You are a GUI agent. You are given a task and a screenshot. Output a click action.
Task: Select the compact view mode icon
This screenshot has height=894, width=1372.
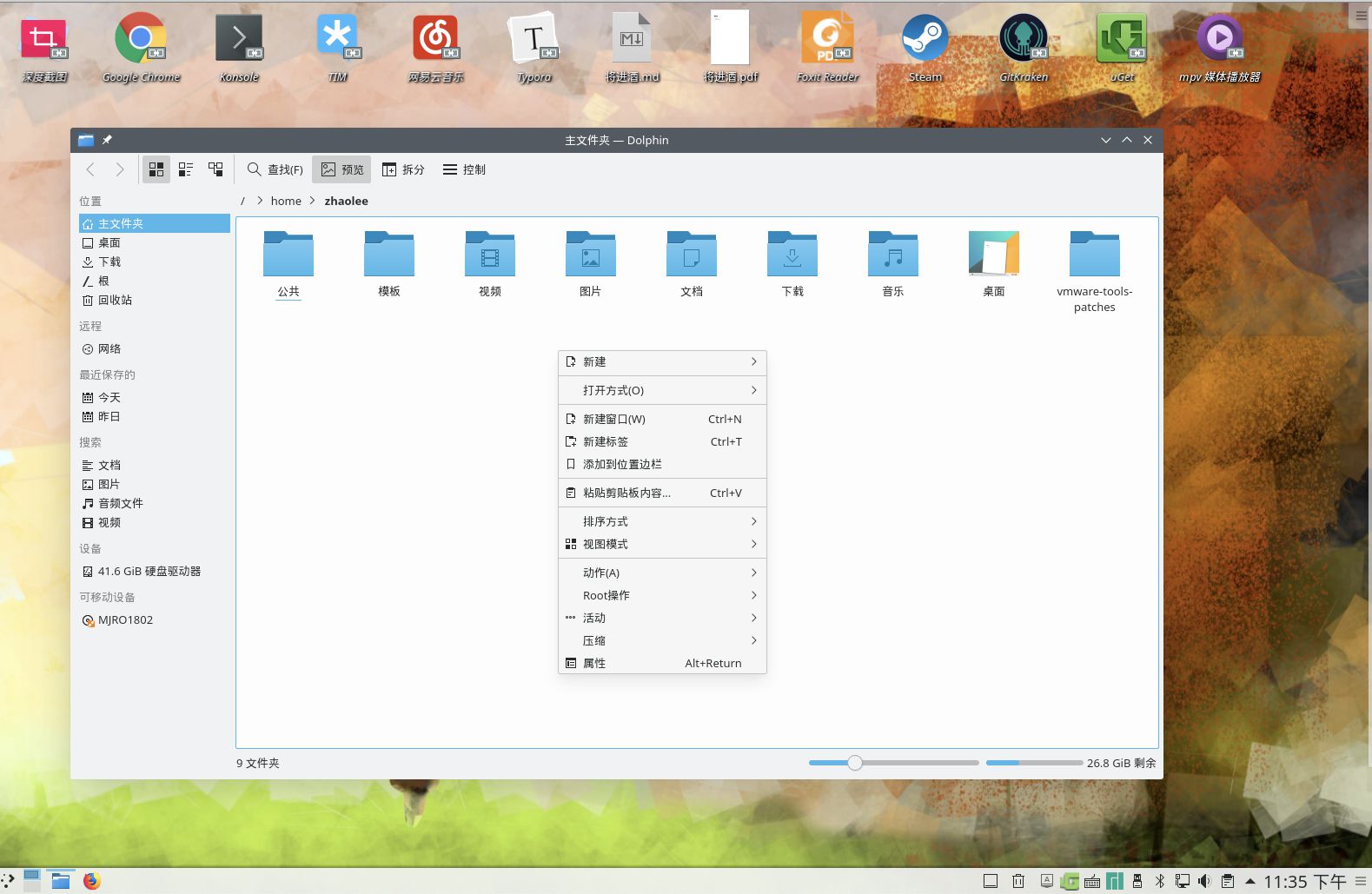click(x=186, y=169)
